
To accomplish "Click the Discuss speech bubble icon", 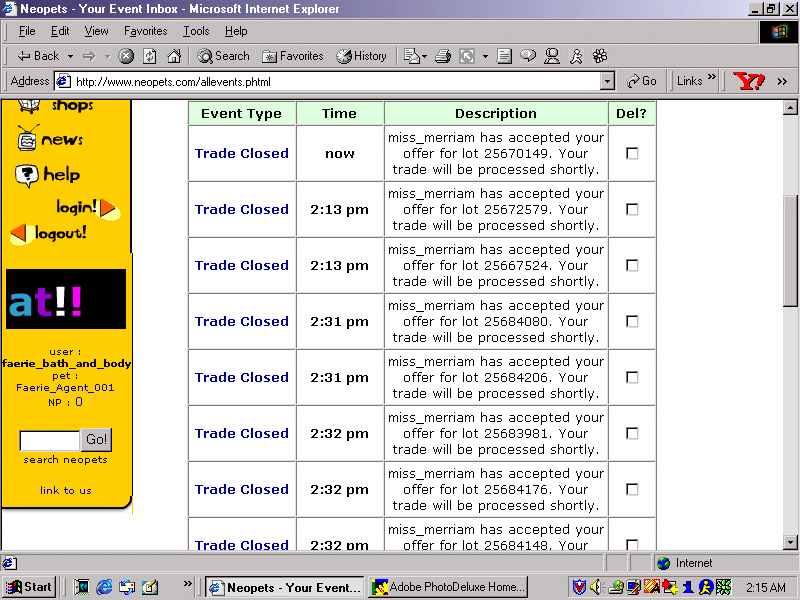I will pos(528,56).
